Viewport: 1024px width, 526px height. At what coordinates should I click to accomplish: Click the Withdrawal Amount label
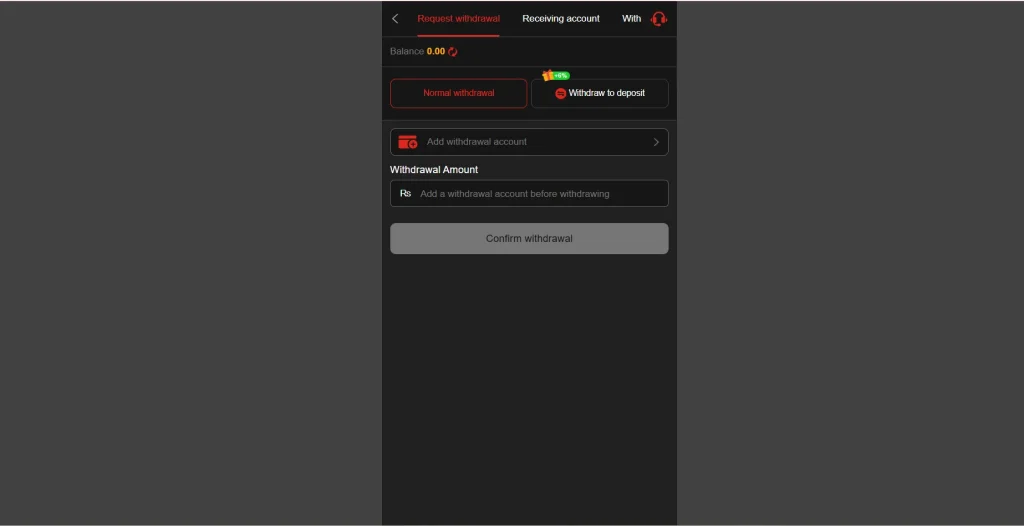[434, 169]
